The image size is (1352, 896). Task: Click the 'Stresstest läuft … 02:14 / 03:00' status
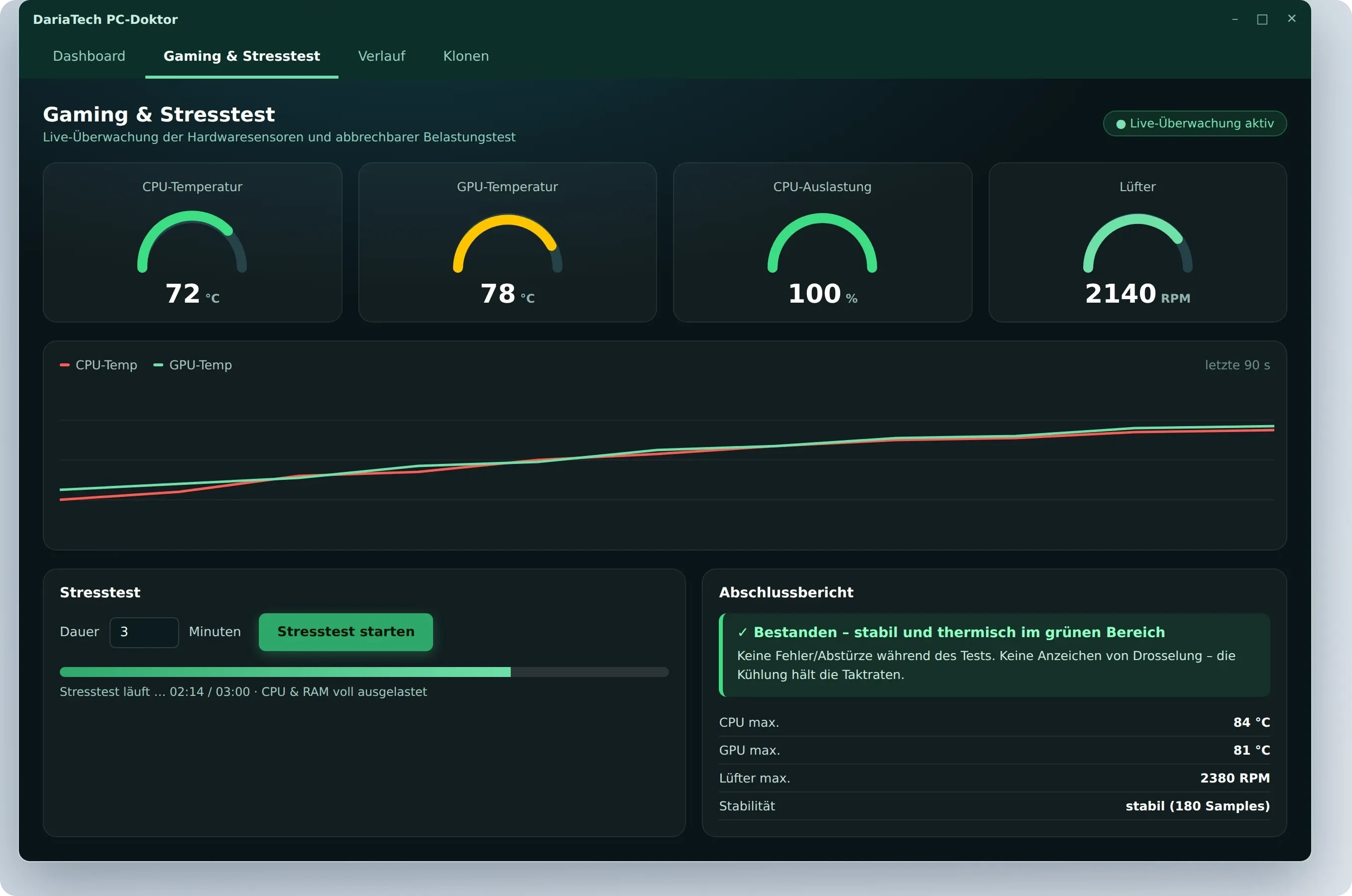(243, 692)
